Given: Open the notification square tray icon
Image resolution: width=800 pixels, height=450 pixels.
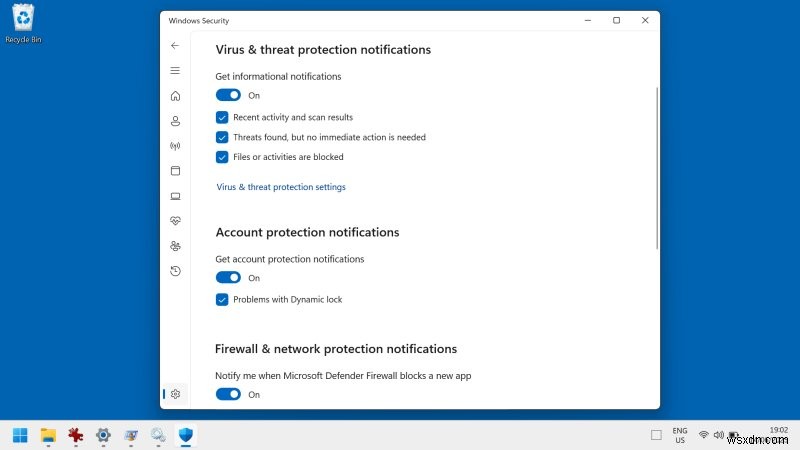Looking at the screenshot, I should pos(656,435).
